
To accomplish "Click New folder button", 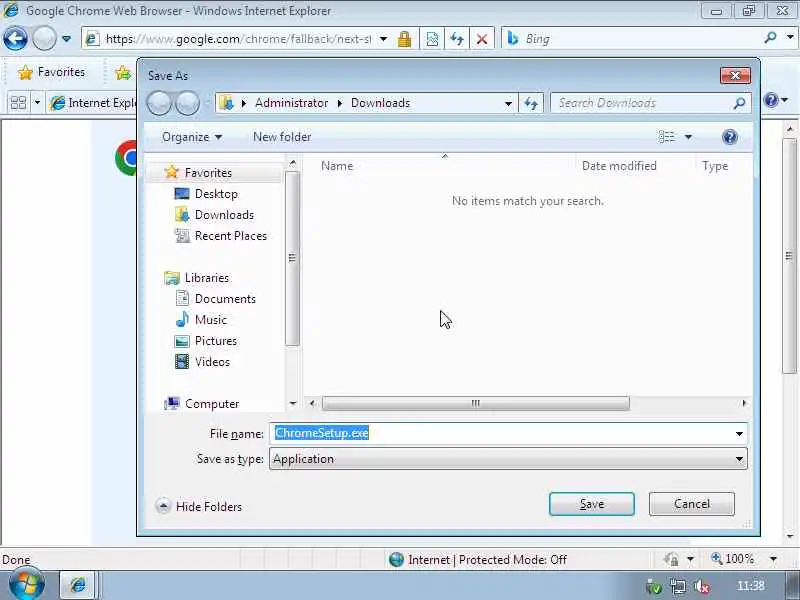I will coord(282,137).
